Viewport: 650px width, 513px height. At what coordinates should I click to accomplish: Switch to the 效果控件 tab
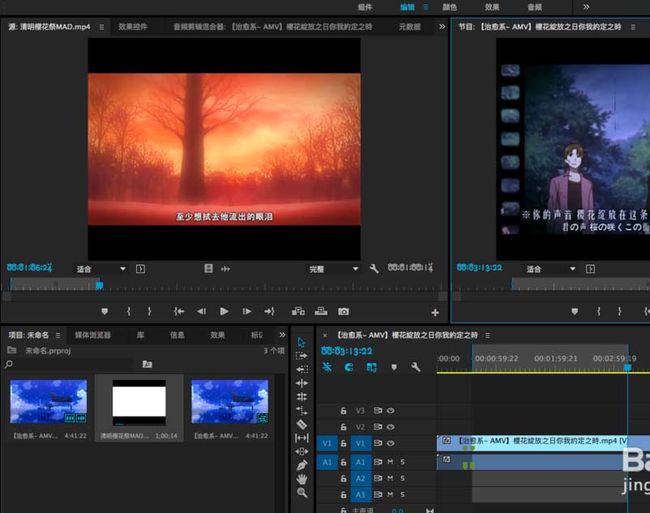133,27
